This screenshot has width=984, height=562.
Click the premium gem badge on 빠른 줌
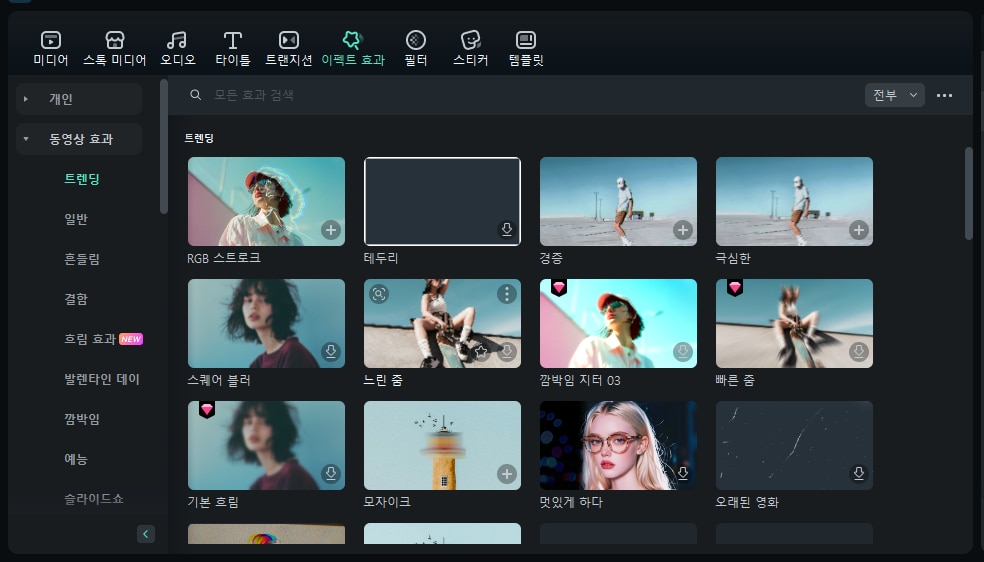point(735,287)
